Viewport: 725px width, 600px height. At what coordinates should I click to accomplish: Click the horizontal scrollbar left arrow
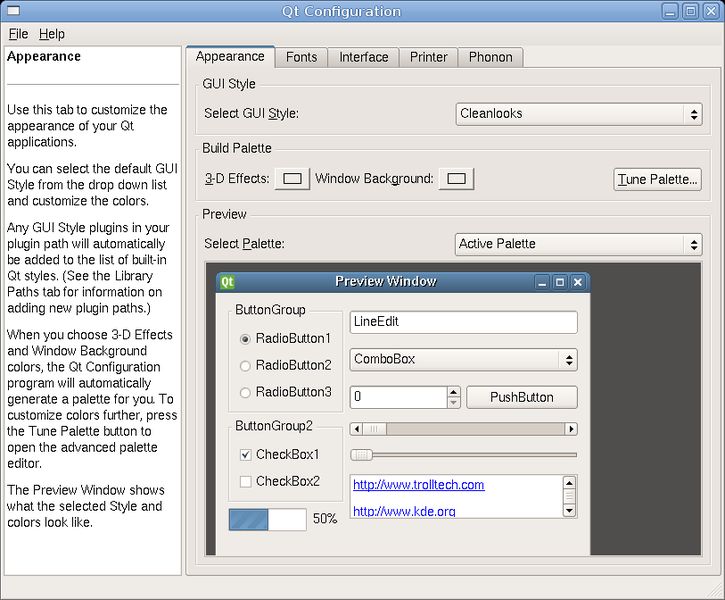(x=356, y=429)
